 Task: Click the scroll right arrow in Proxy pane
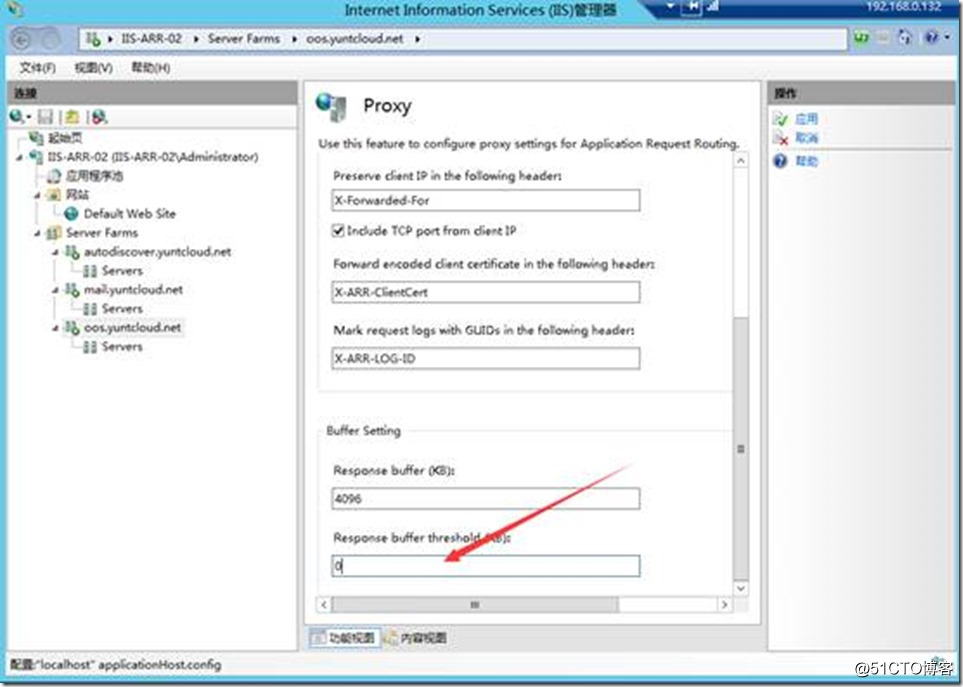click(x=725, y=605)
